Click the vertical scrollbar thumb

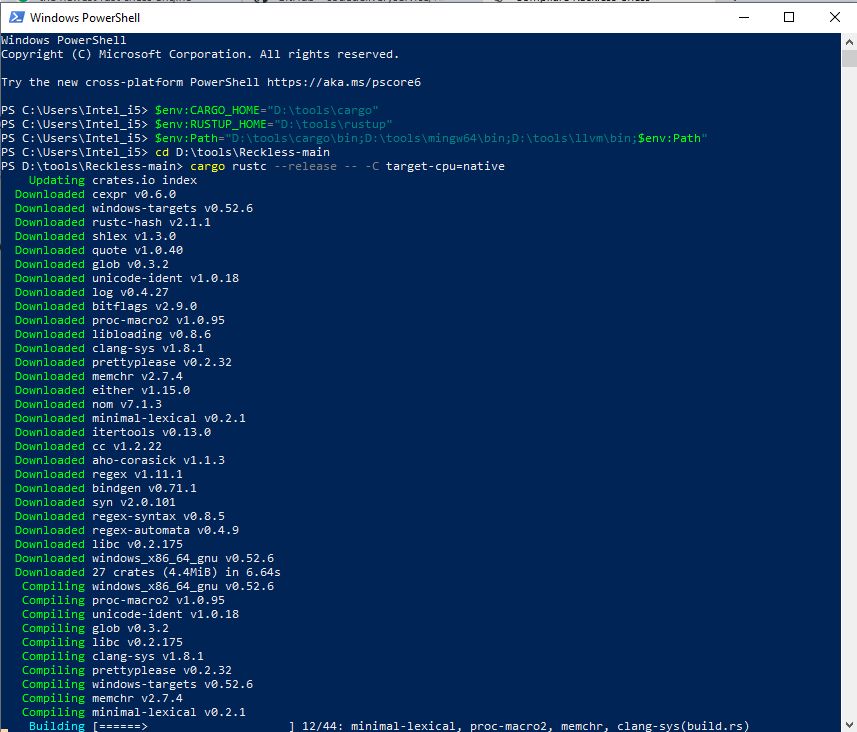tap(849, 58)
